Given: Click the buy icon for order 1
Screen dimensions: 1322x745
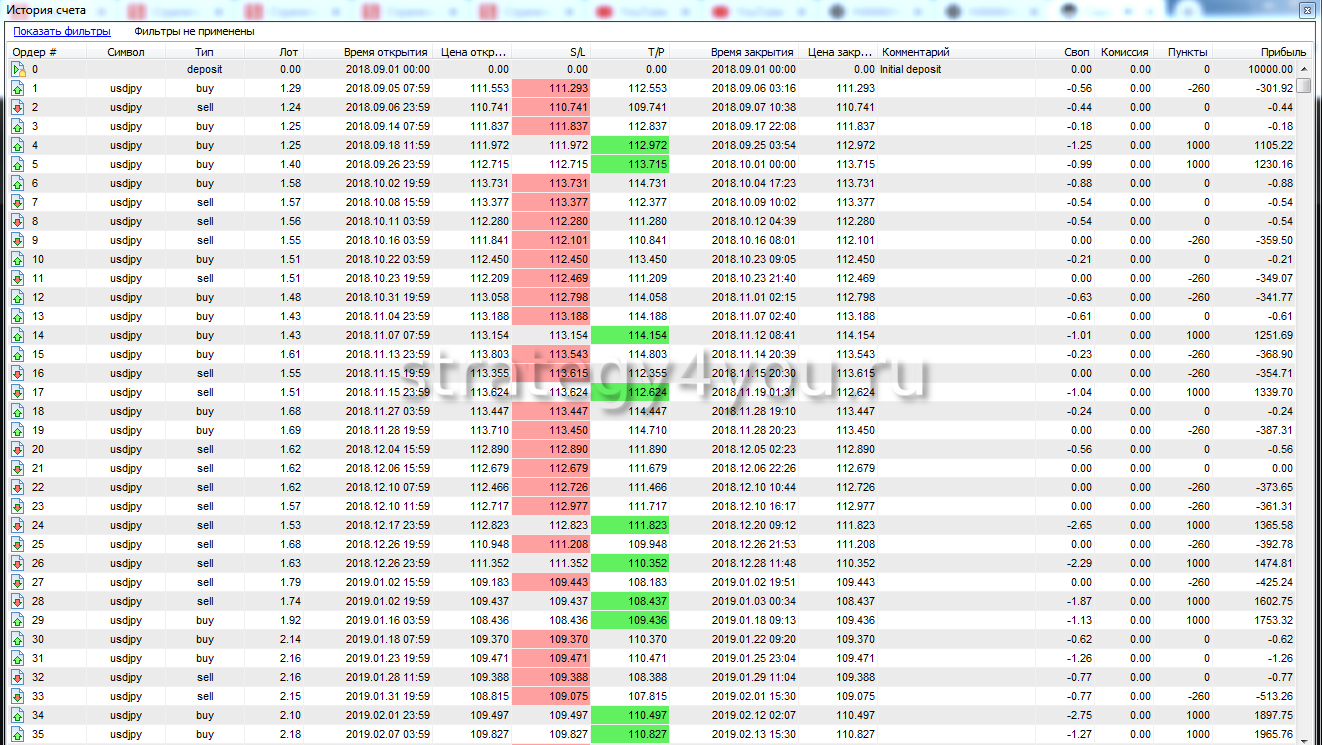Looking at the screenshot, I should click(x=18, y=89).
